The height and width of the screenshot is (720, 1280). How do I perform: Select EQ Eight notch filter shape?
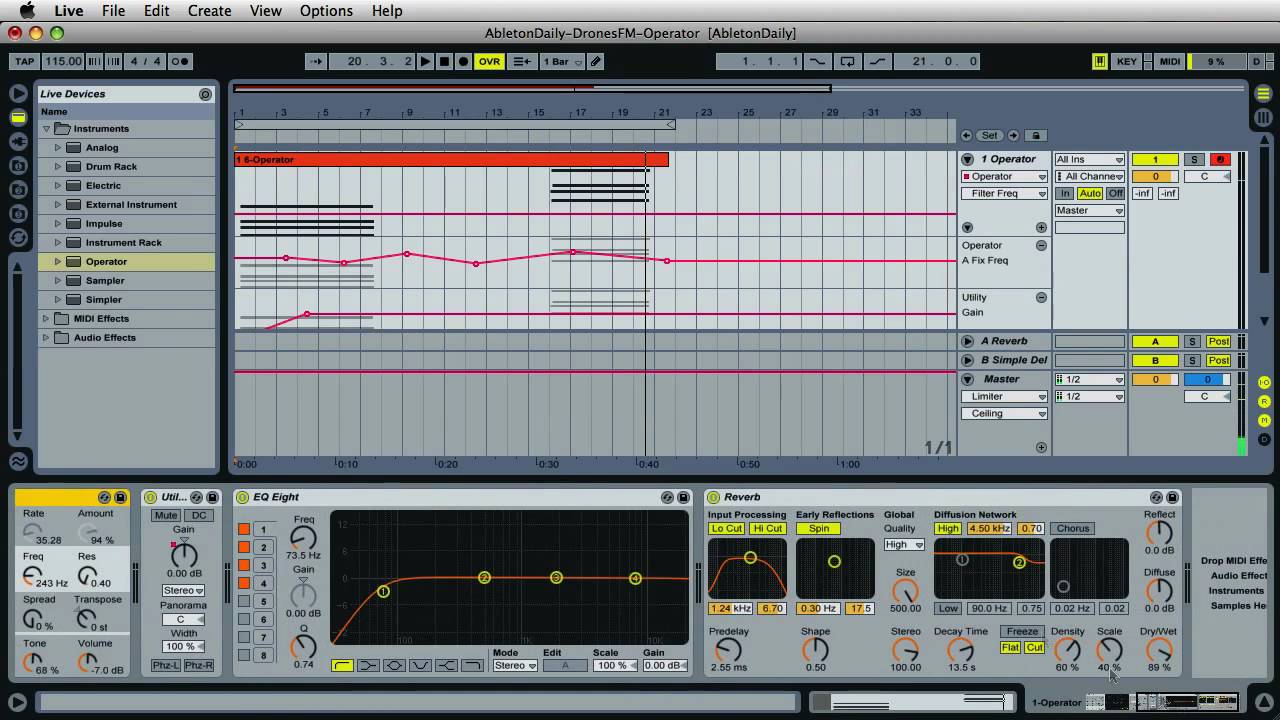pyautogui.click(x=420, y=666)
